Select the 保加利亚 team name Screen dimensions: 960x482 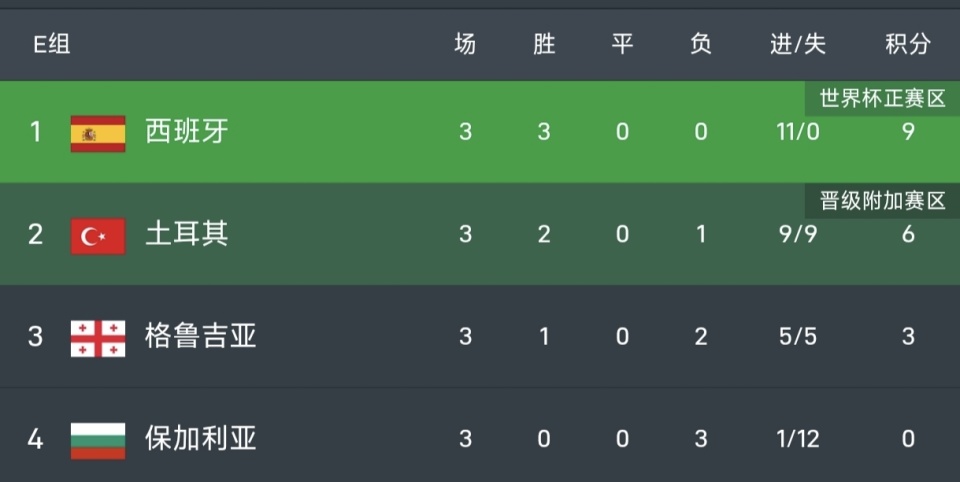[x=201, y=439]
